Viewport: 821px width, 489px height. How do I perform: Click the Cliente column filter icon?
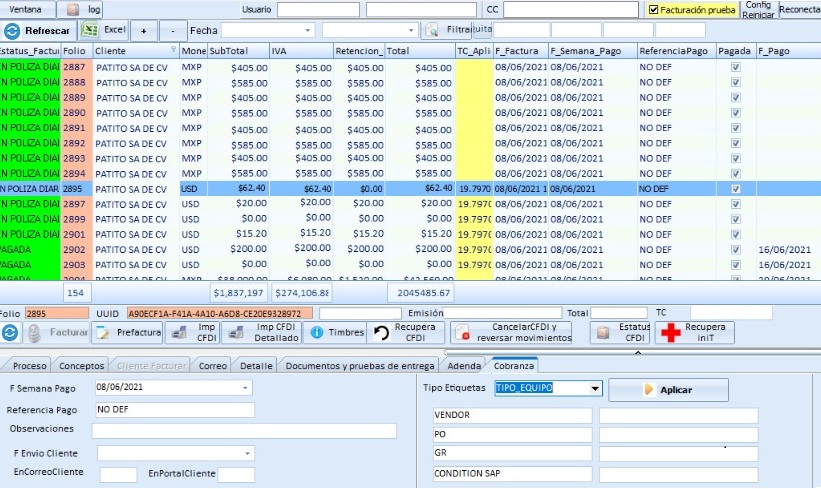tap(173, 49)
